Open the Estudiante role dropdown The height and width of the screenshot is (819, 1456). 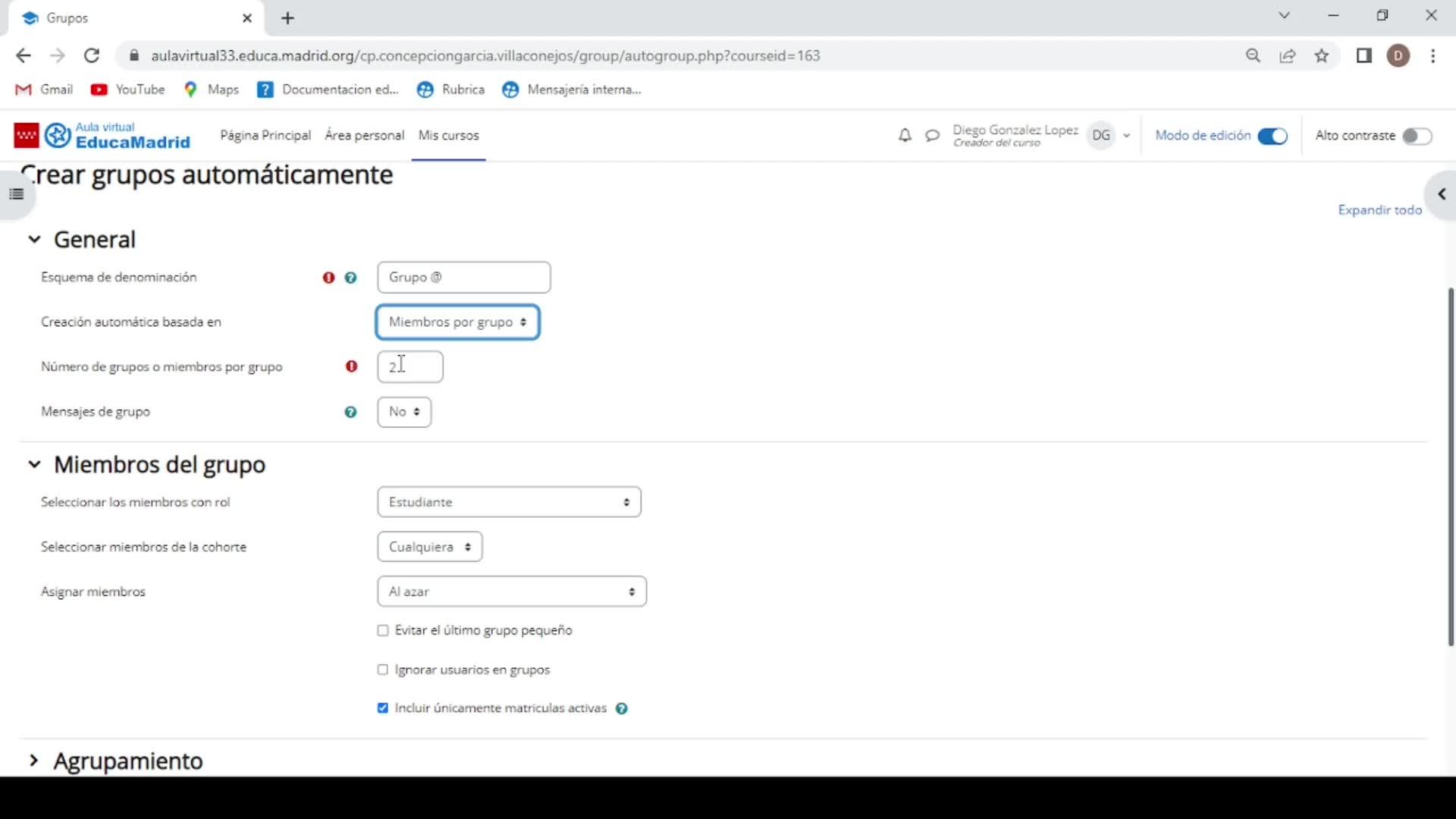[509, 502]
